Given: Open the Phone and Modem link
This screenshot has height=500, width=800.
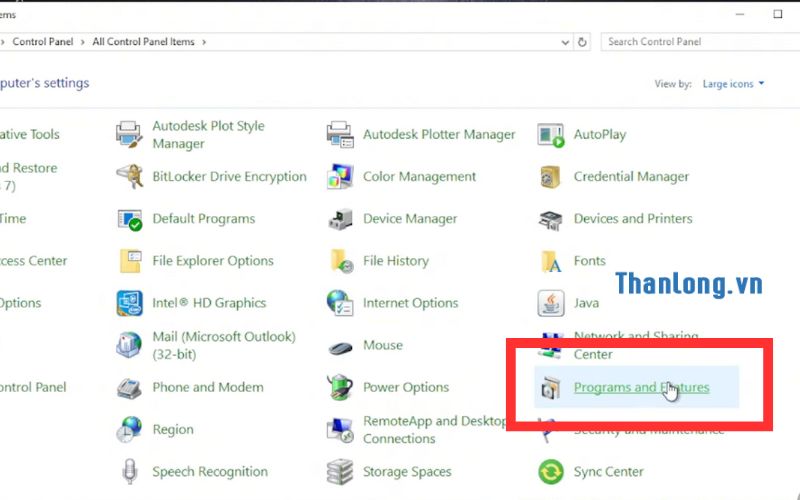Looking at the screenshot, I should [x=208, y=387].
